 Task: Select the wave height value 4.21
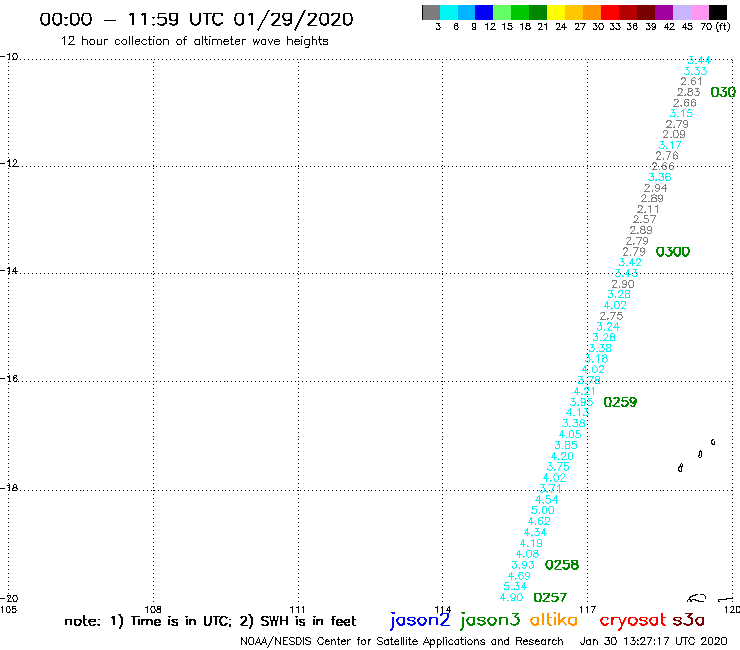585,391
